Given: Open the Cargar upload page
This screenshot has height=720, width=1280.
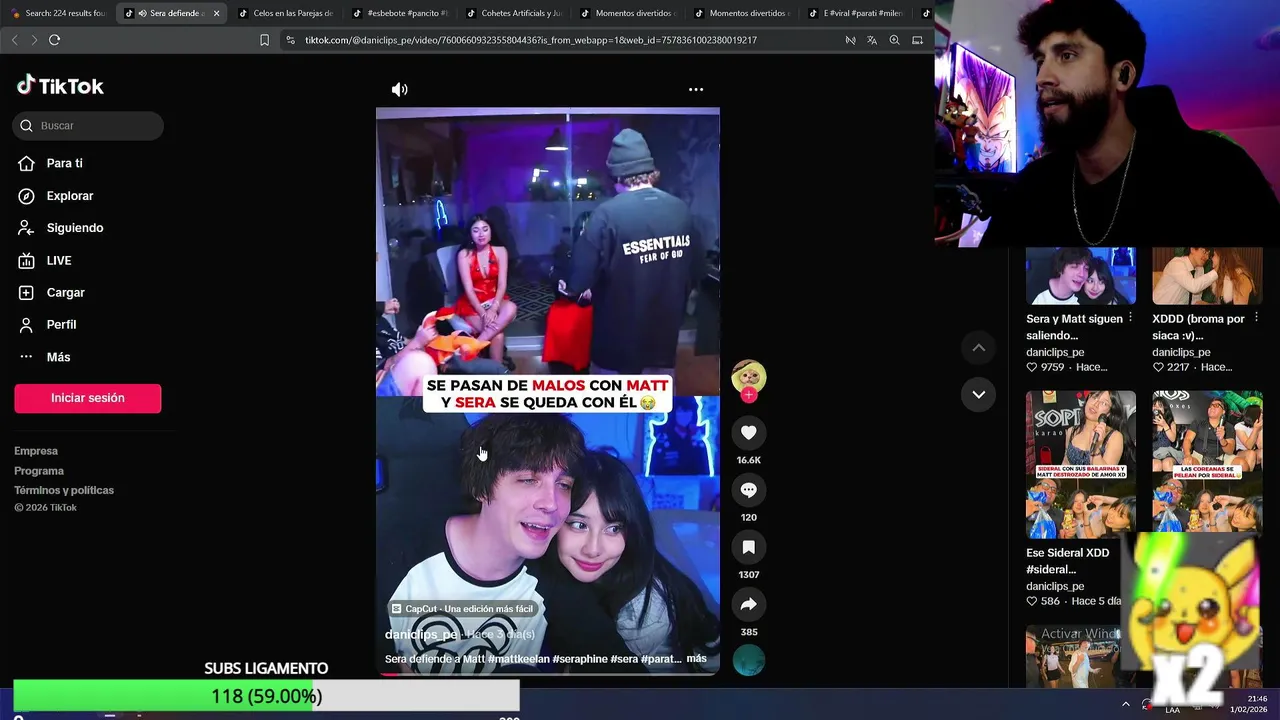Looking at the screenshot, I should pyautogui.click(x=65, y=293).
